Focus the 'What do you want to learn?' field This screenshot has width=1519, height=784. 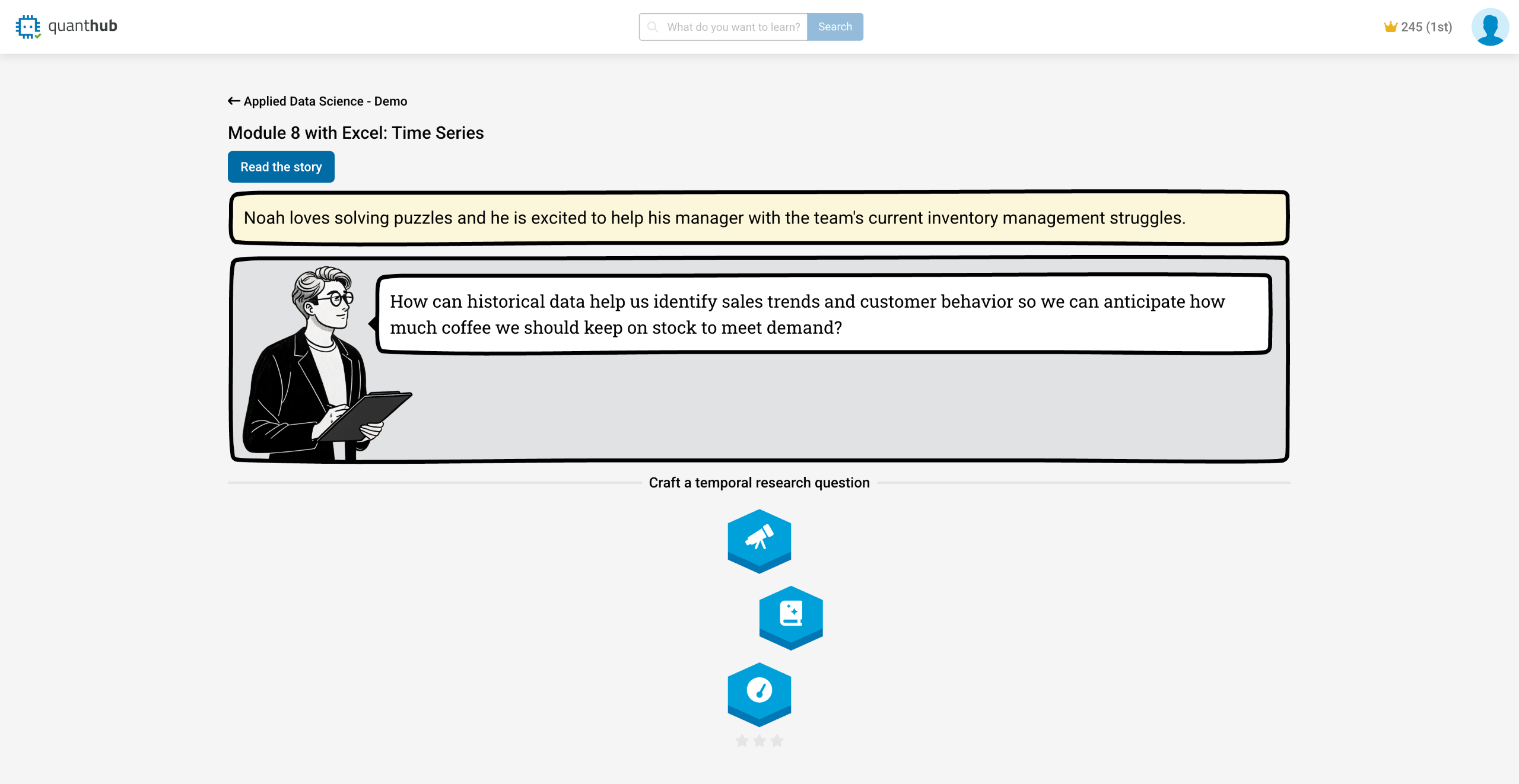[x=733, y=27]
